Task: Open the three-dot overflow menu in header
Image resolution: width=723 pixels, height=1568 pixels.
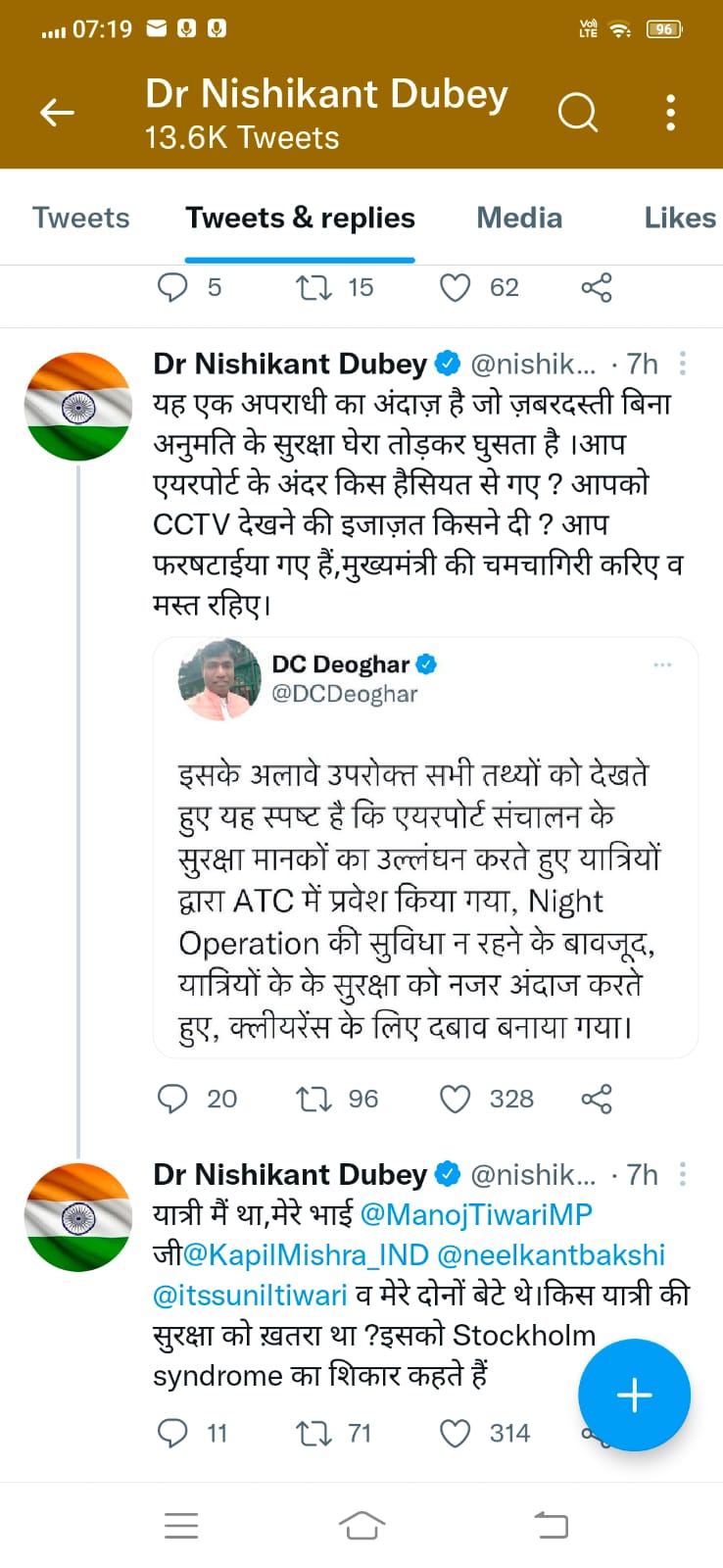Action: (x=671, y=114)
